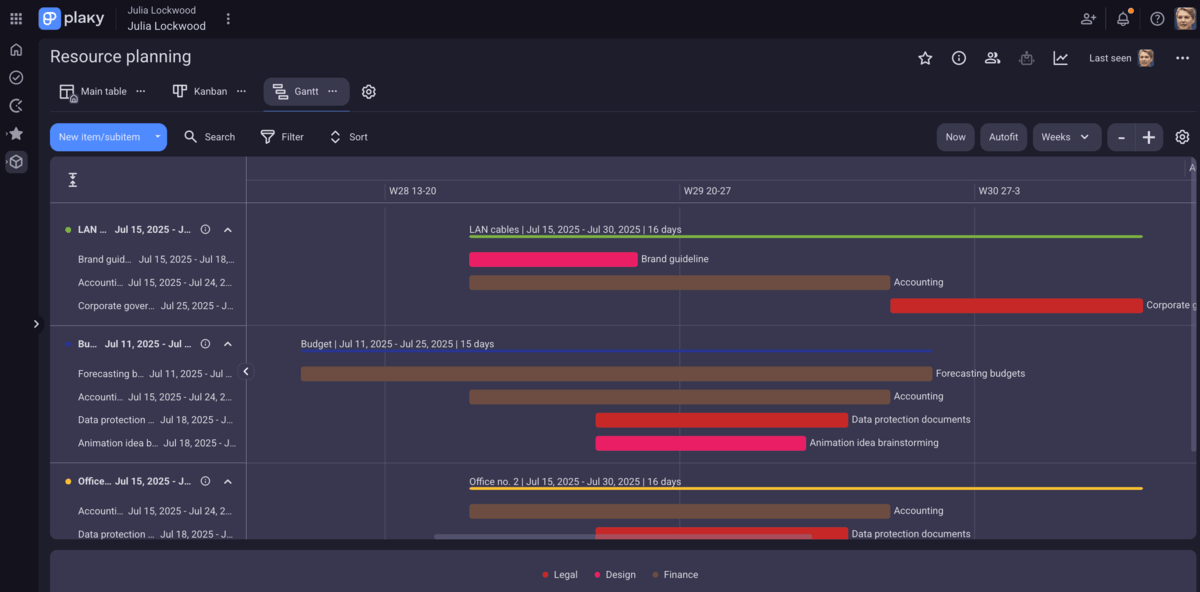Open the Recent activity clock icon

click(x=15, y=105)
